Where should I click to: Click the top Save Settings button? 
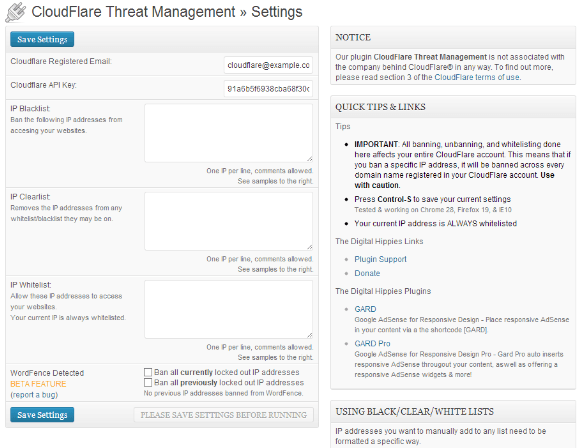pyautogui.click(x=42, y=39)
